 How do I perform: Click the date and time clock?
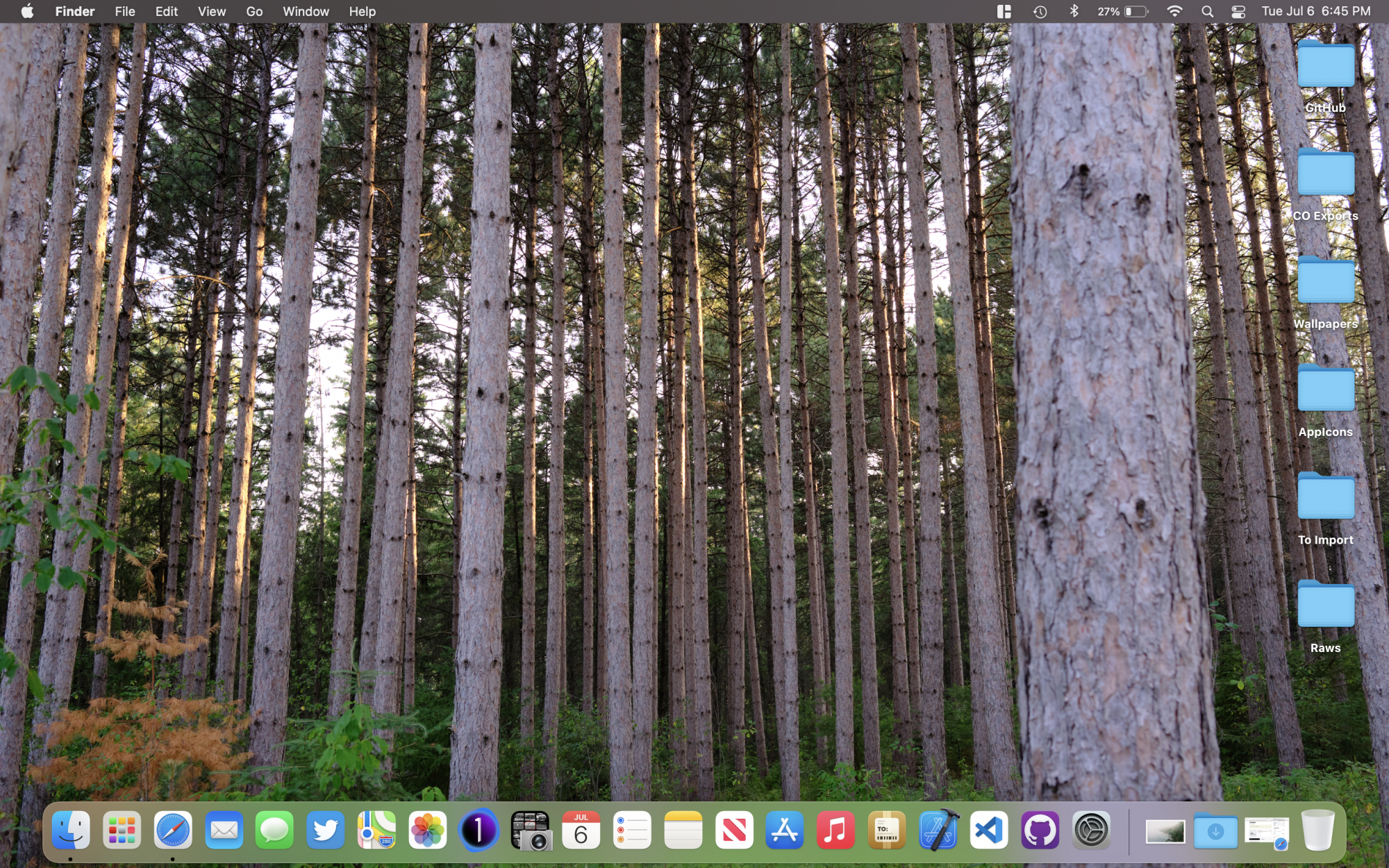click(1316, 12)
